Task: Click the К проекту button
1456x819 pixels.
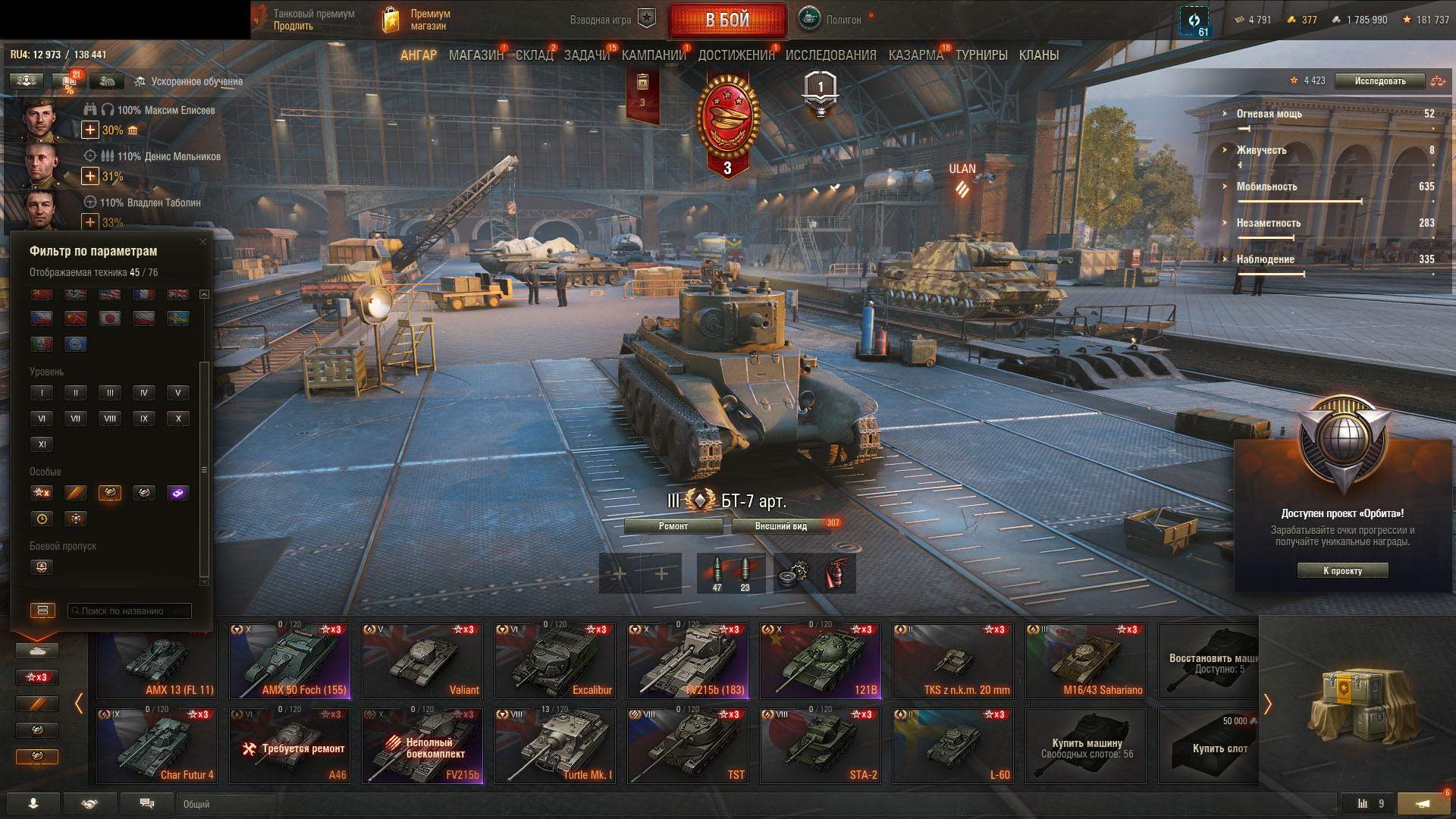Action: click(x=1342, y=570)
